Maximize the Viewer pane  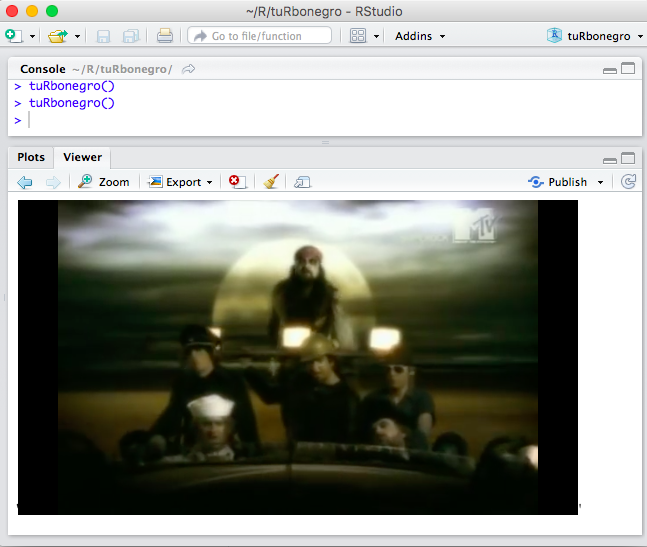click(x=628, y=158)
